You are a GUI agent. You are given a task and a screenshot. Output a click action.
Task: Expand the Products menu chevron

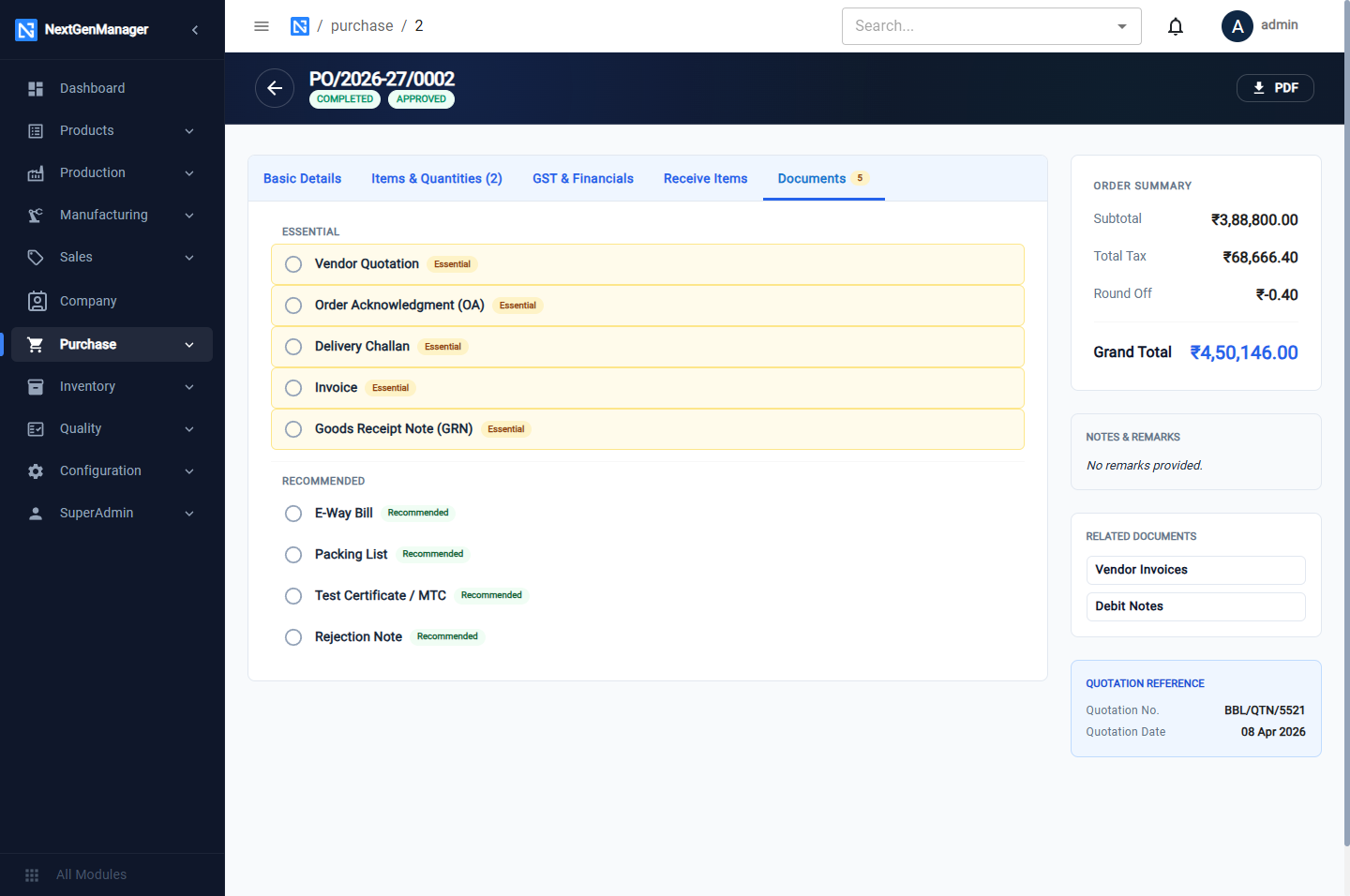pos(189,131)
